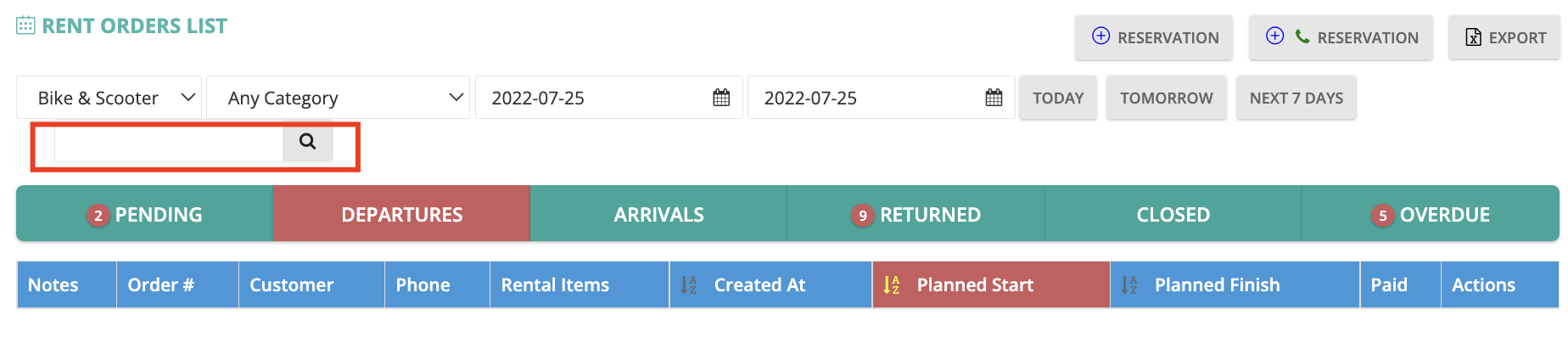Screen dimensions: 1568x338
Task: Open the Returned tab
Action: coord(916,214)
